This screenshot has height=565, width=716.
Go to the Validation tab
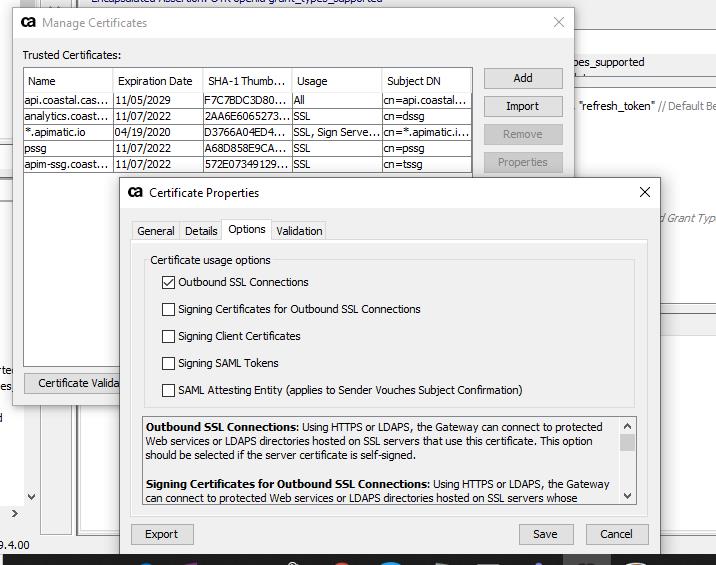tap(299, 231)
